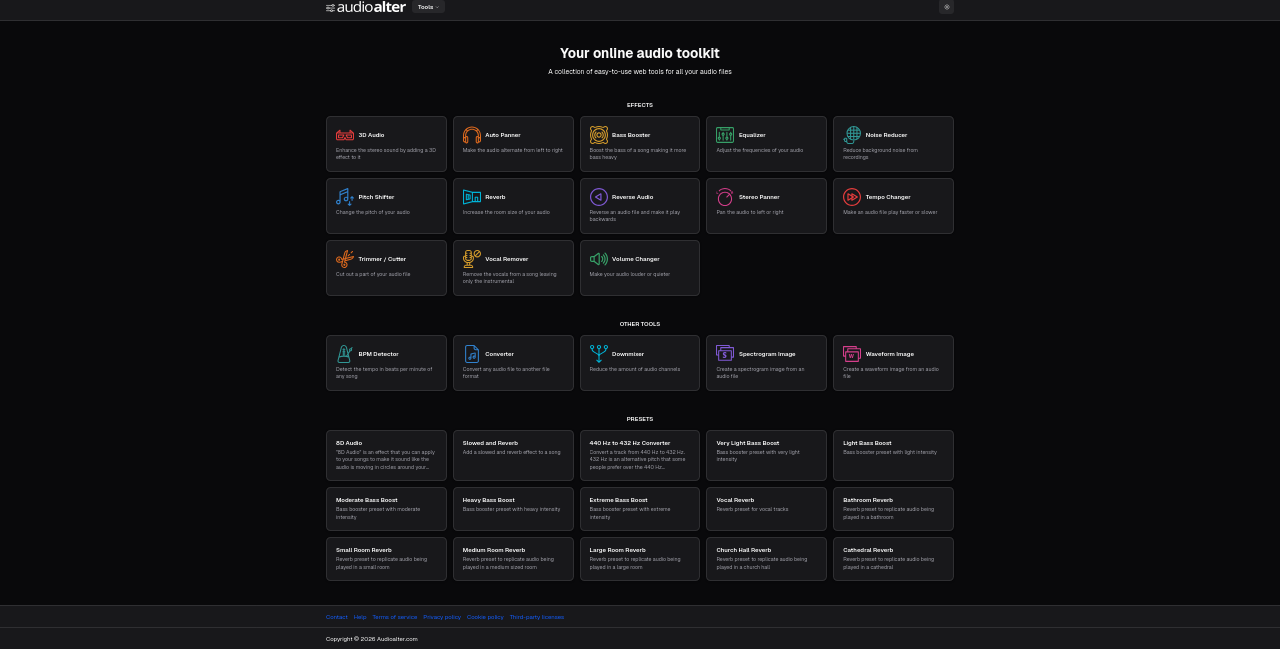This screenshot has width=1280, height=649.
Task: Click the 3D Audio headset icon
Action: pyautogui.click(x=345, y=135)
